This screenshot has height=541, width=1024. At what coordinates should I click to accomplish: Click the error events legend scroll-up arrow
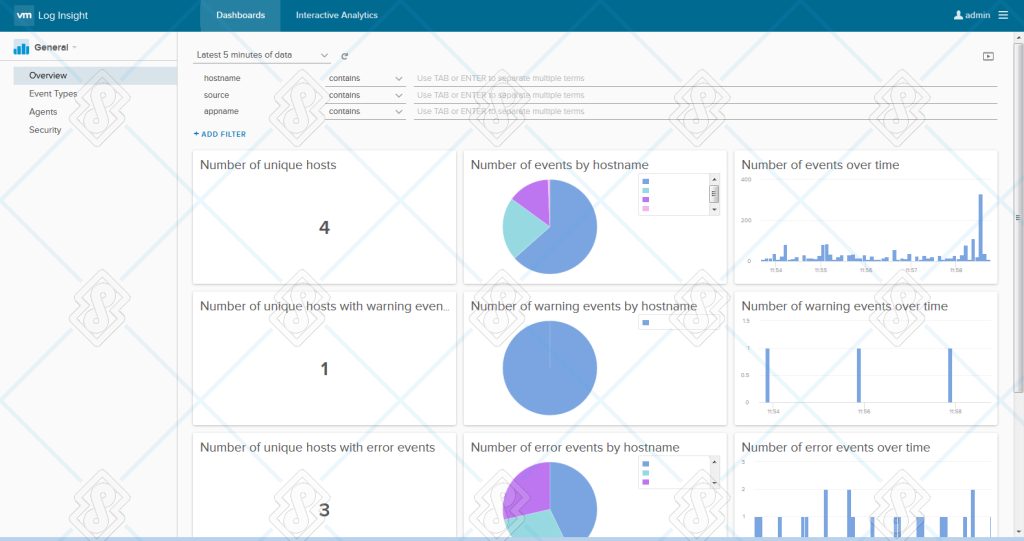pyautogui.click(x=714, y=462)
